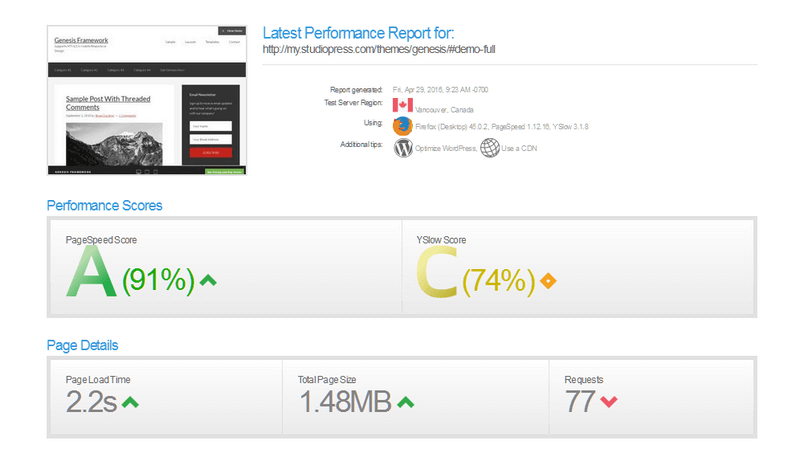Screen dimensions: 800x453
Task: Open the Genesis Framework site screenshot thumbnail
Action: [147, 100]
